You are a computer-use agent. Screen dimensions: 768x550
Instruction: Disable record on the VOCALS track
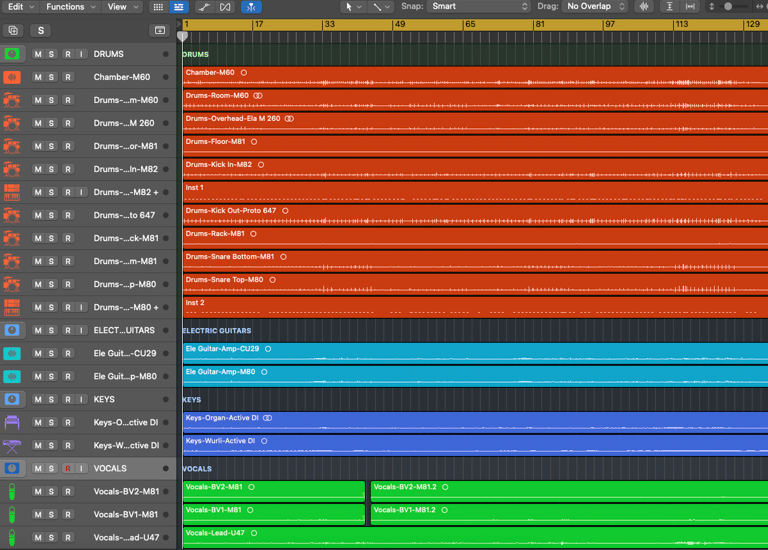pos(68,468)
